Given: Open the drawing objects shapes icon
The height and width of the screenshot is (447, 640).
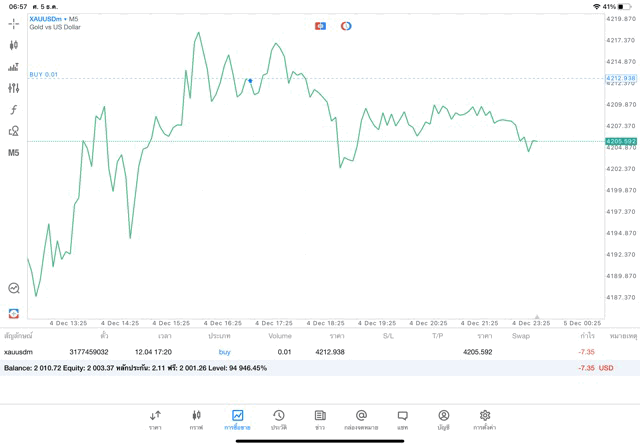Looking at the screenshot, I should pos(14,131).
